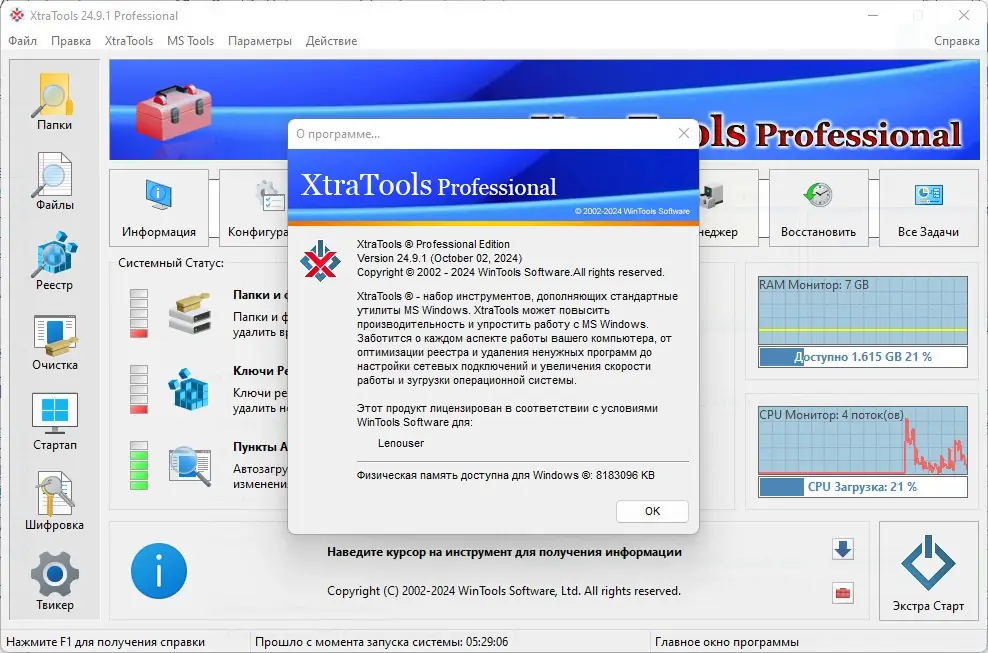Open the Шифровка encryption tool
This screenshot has height=653, width=988.
(54, 501)
